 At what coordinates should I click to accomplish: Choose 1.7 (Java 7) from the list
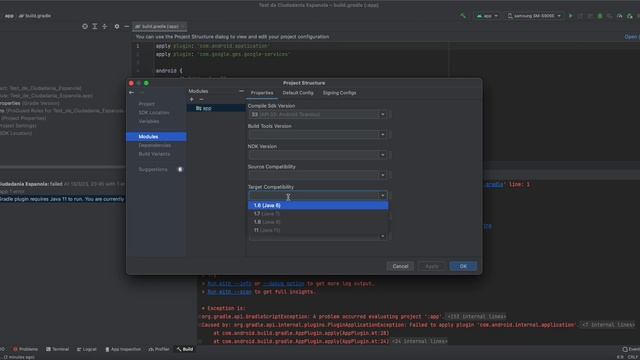[x=318, y=214]
